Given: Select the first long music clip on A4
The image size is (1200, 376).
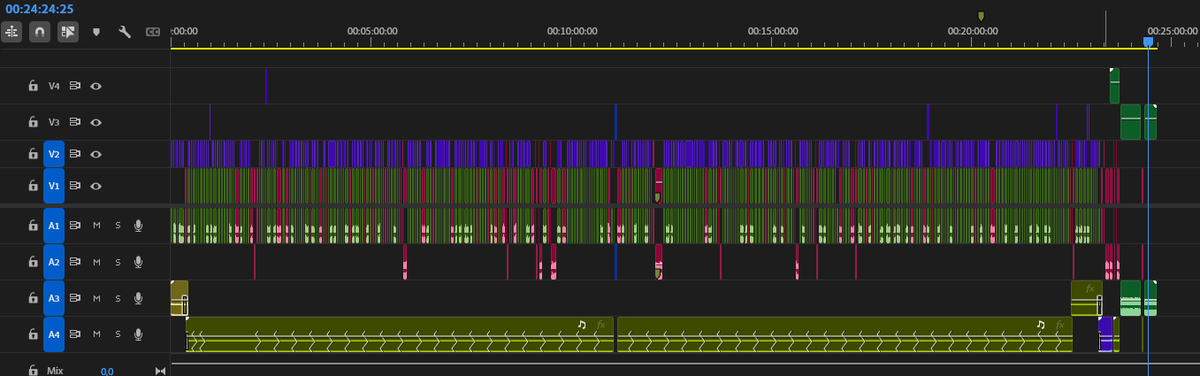Looking at the screenshot, I should click(399, 334).
